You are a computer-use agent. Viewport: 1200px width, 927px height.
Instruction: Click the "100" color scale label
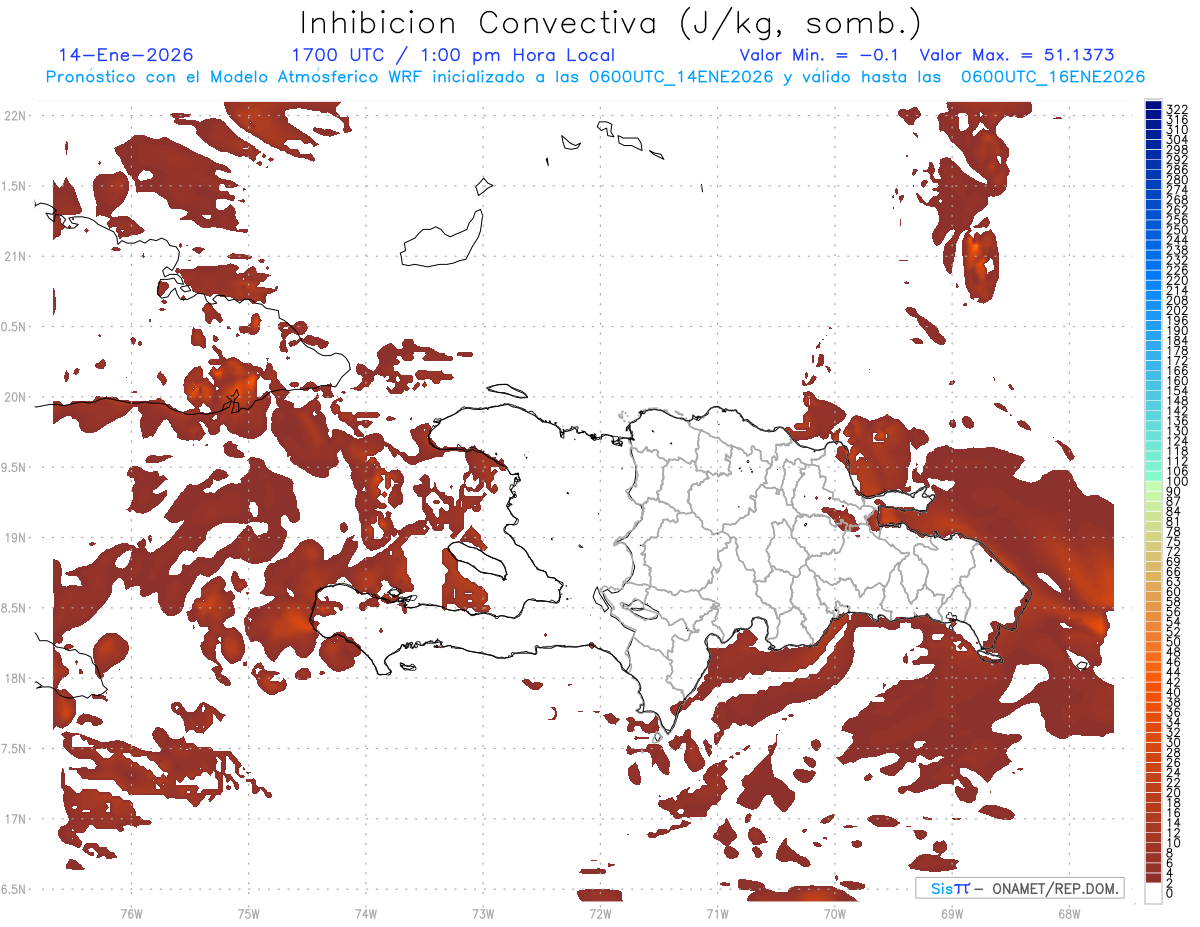pyautogui.click(x=1176, y=483)
